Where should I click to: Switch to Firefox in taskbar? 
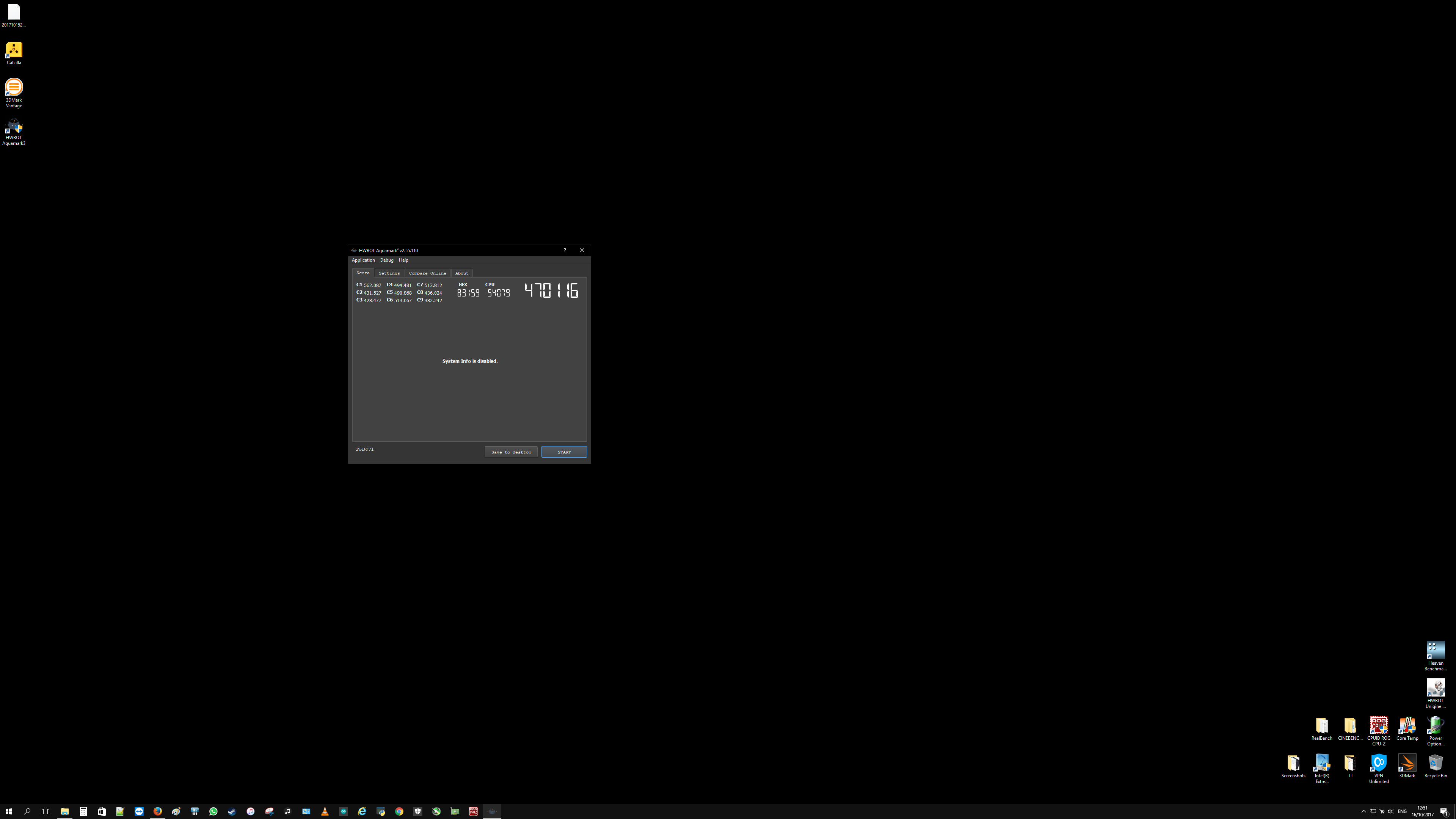point(157,811)
